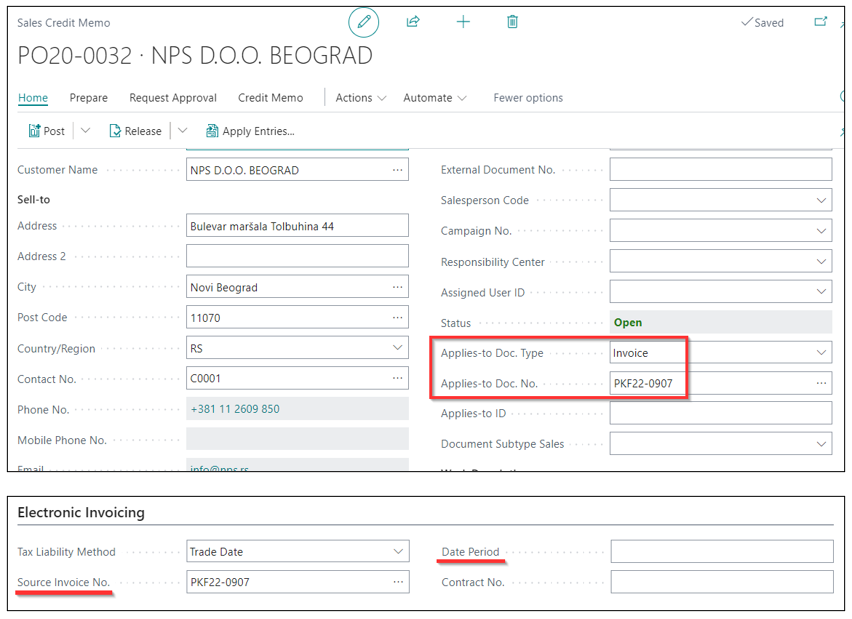This screenshot has height=619, width=852.
Task: Open Applies-to Doc. No. lookup ellipsis
Action: point(821,383)
